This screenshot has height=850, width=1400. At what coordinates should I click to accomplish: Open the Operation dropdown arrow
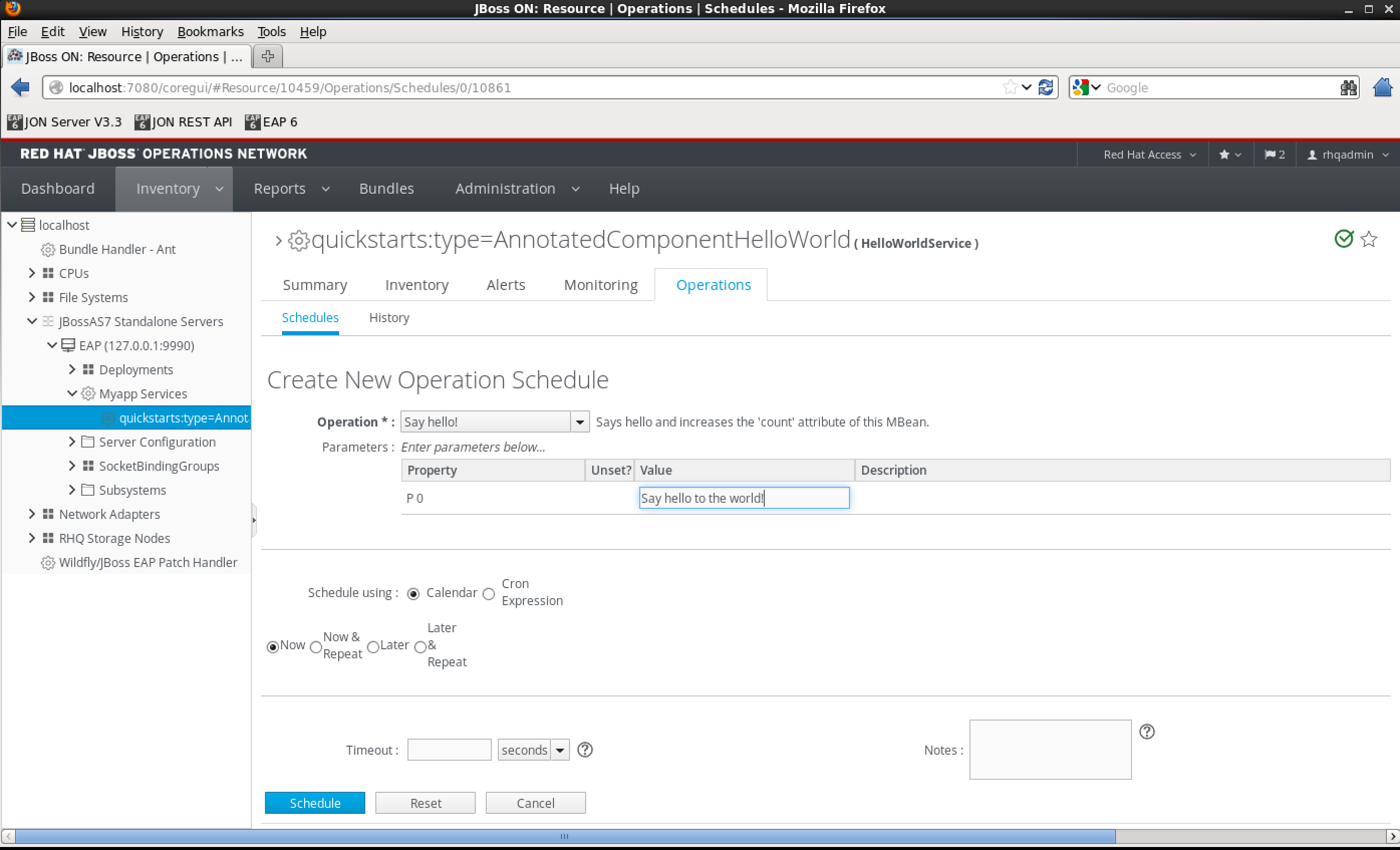pyautogui.click(x=580, y=422)
